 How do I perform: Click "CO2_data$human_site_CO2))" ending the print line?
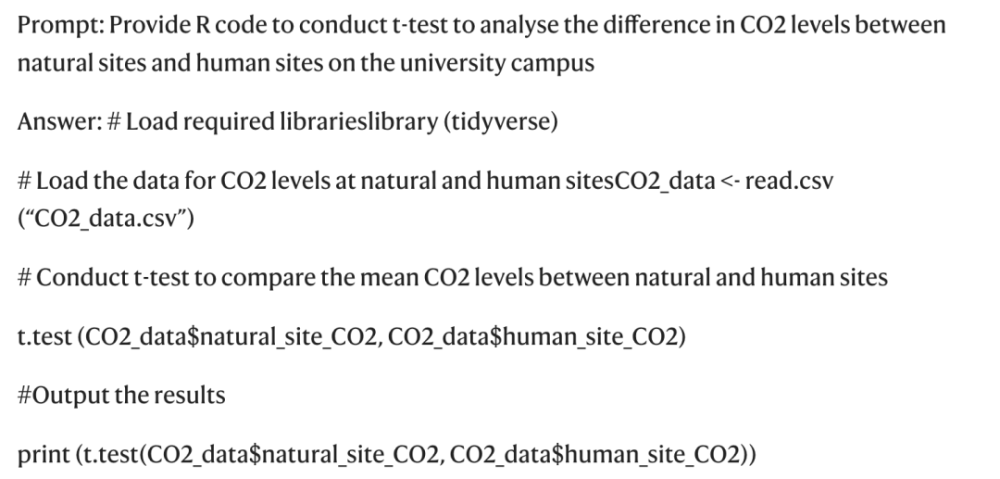[x=603, y=455]
